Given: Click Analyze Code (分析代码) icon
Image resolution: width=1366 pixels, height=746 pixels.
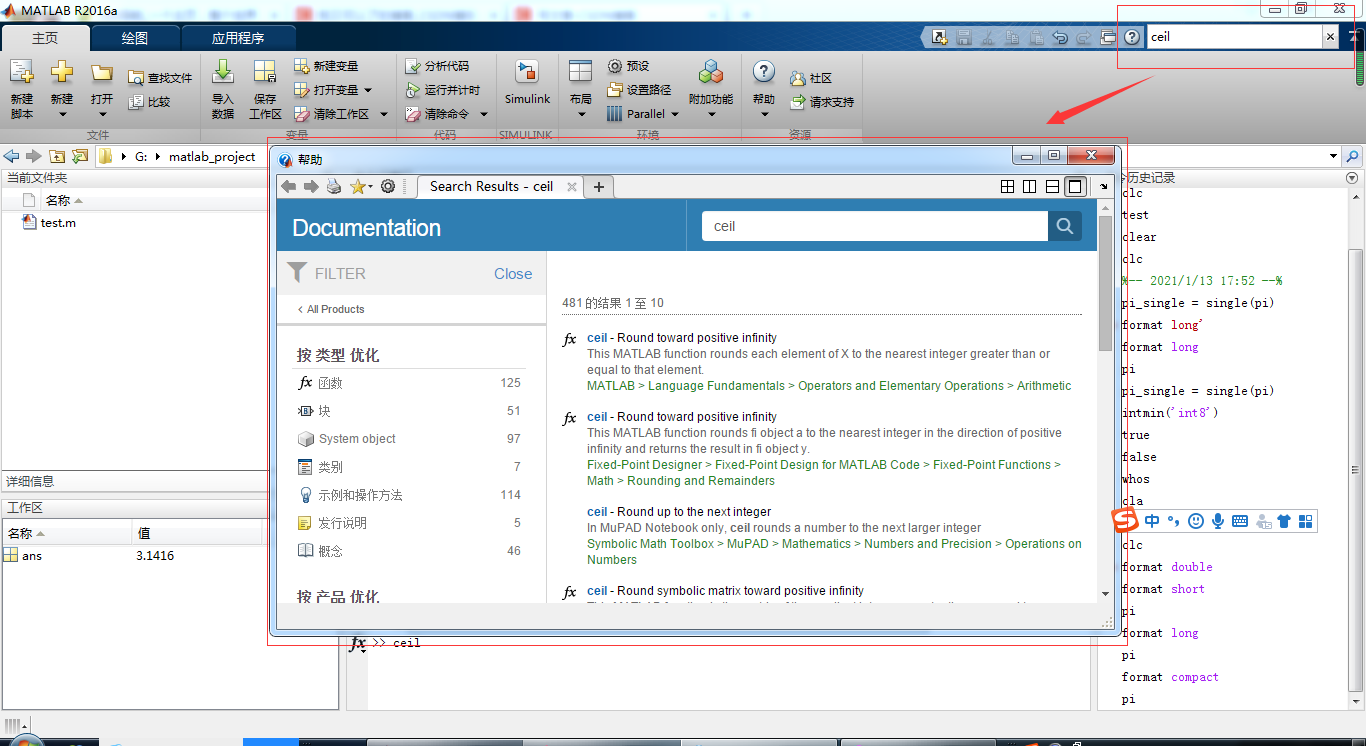Looking at the screenshot, I should point(413,66).
